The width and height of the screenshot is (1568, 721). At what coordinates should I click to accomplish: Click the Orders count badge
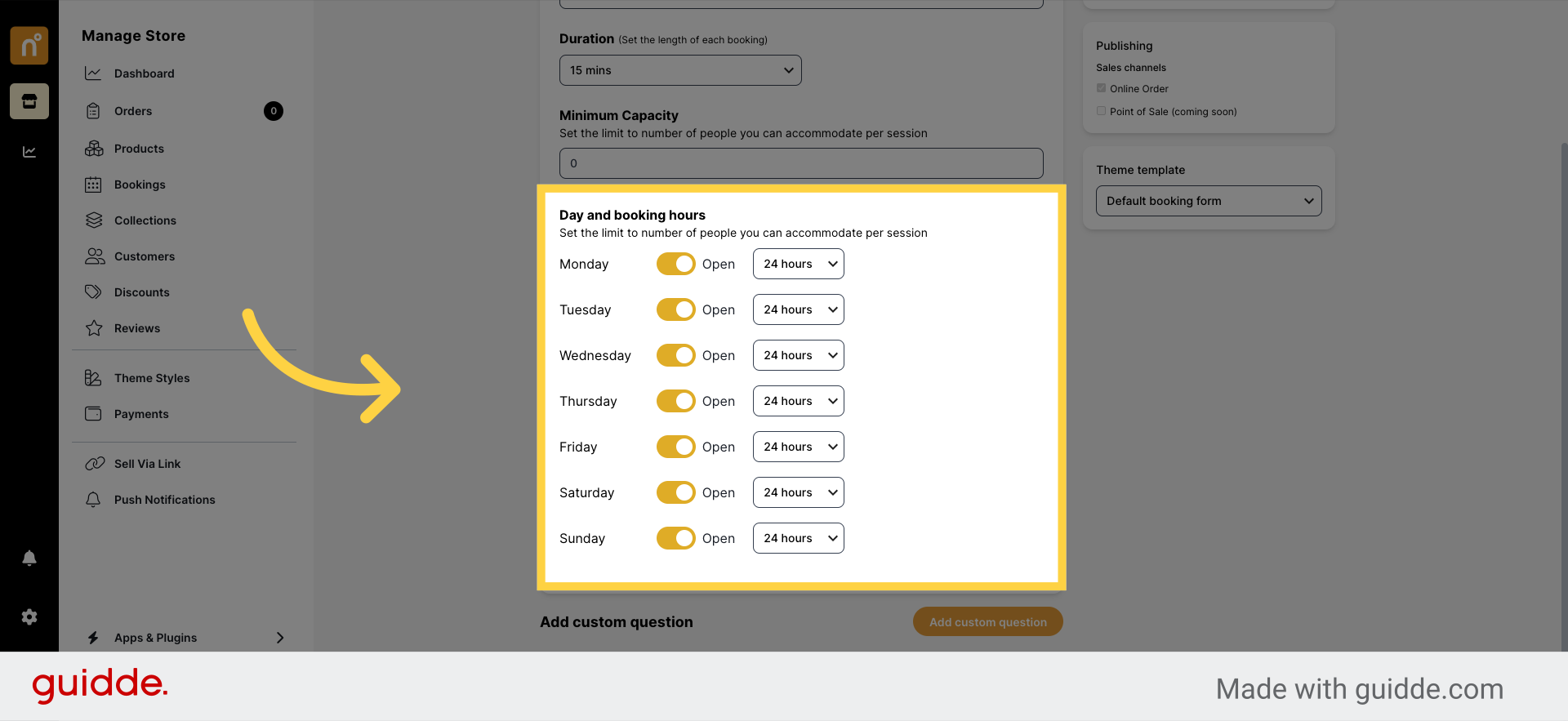pyautogui.click(x=274, y=111)
